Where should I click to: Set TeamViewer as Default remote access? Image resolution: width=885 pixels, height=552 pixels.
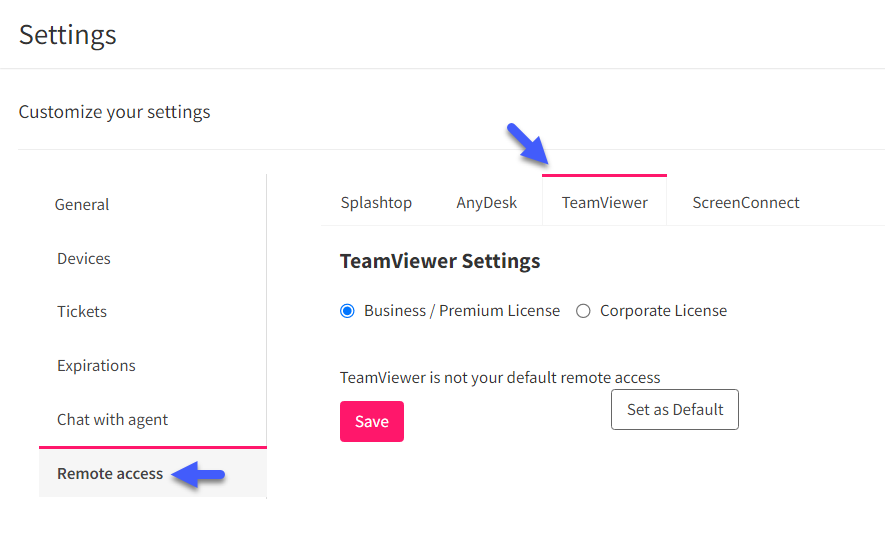(674, 409)
